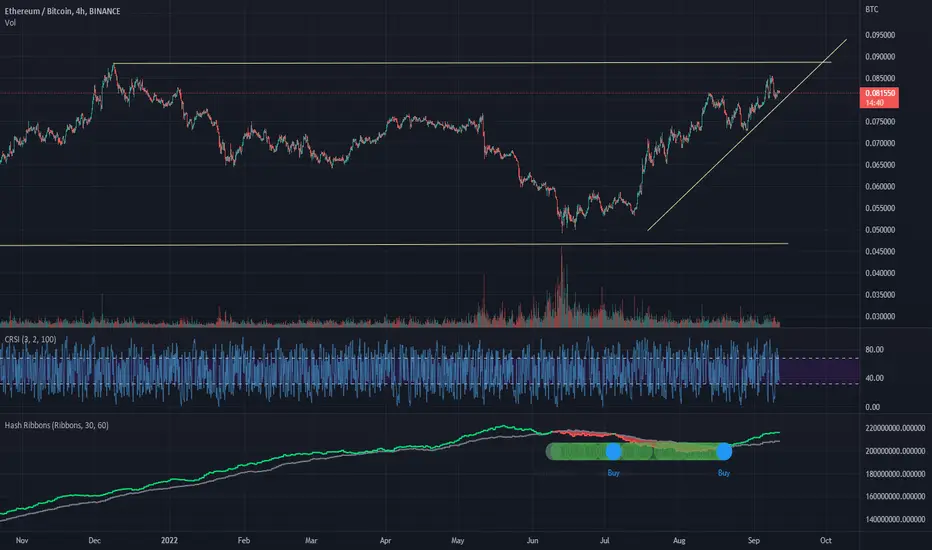The image size is (932, 550).
Task: Click the 180000000.000000 Hash Ribbons scale value
Action: (895, 474)
